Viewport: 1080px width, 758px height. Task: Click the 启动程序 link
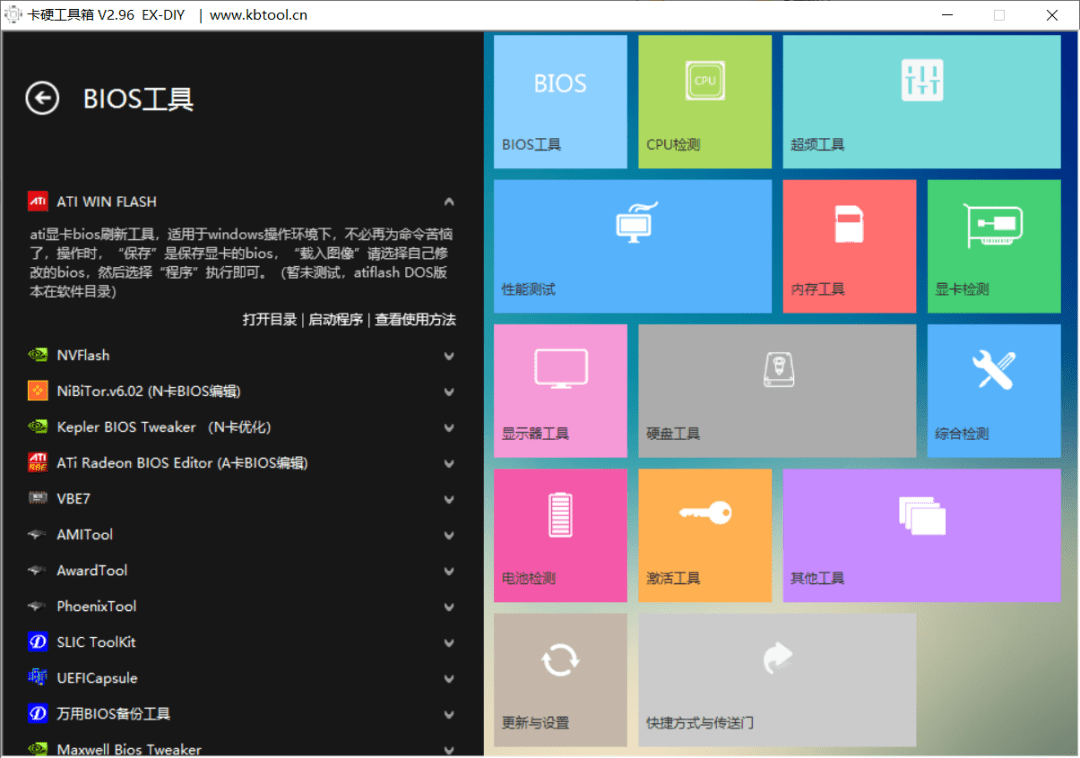coord(335,319)
